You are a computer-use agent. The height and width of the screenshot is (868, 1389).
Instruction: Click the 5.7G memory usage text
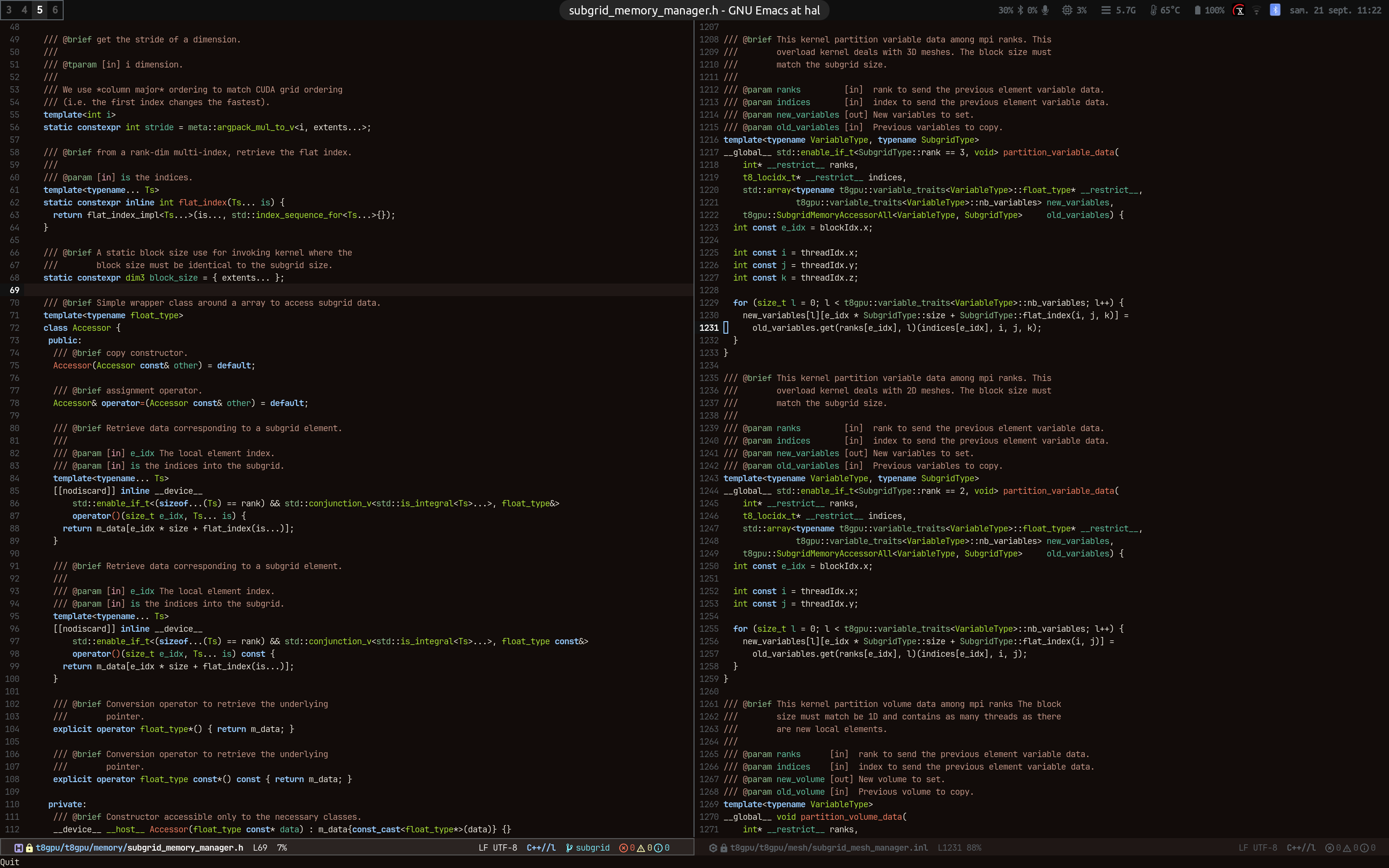point(1126,10)
